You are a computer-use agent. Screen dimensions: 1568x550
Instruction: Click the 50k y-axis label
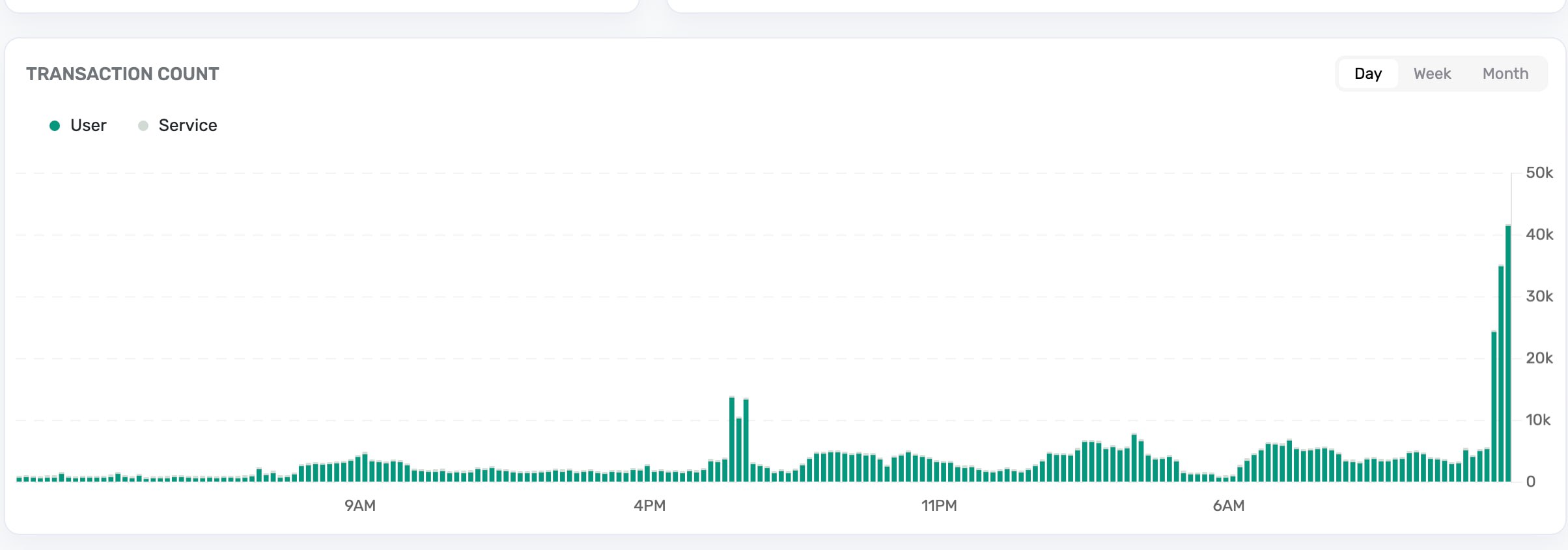1539,173
